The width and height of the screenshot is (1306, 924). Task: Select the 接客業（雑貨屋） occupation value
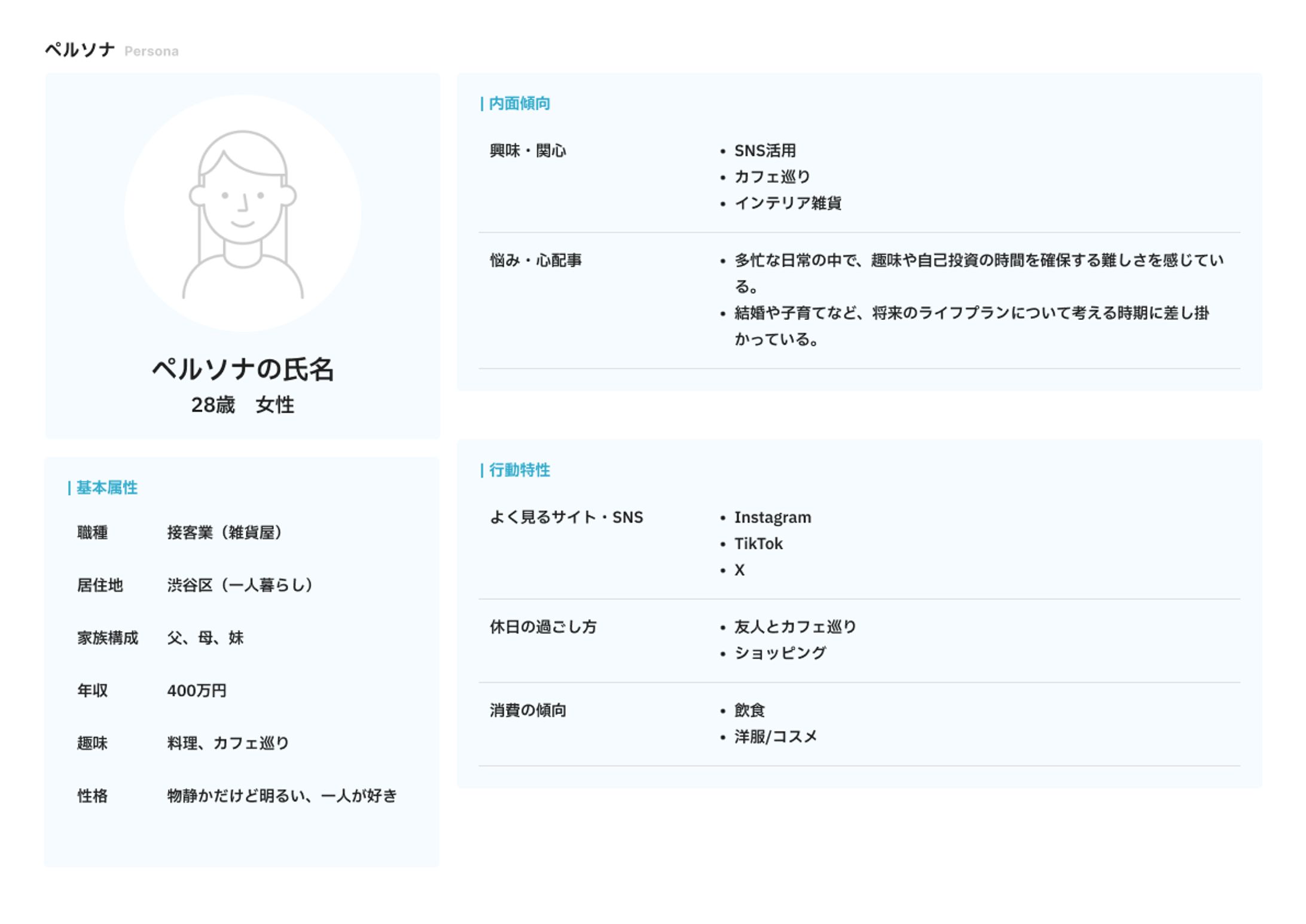click(224, 532)
